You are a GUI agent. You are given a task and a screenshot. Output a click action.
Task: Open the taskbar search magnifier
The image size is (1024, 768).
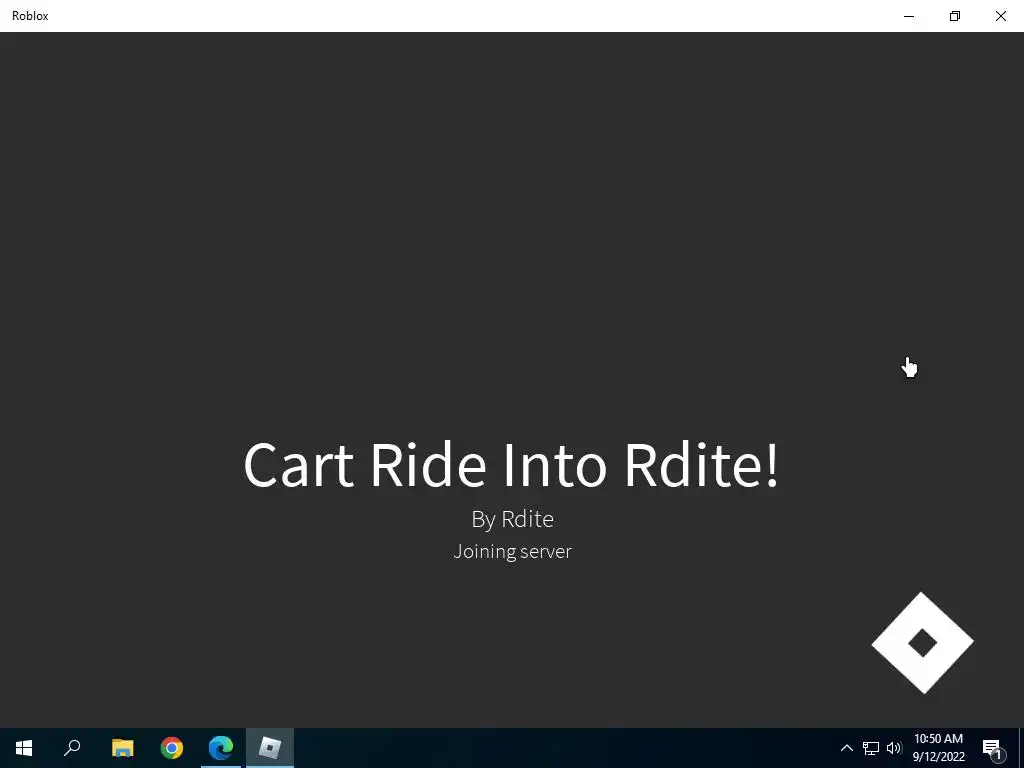72,748
